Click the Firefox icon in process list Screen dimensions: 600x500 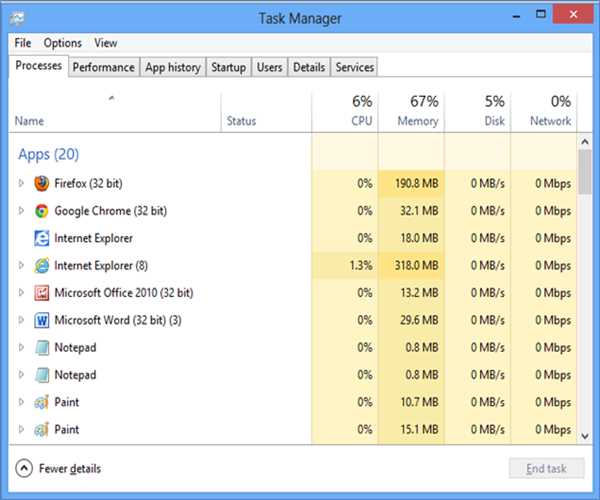coord(42,184)
